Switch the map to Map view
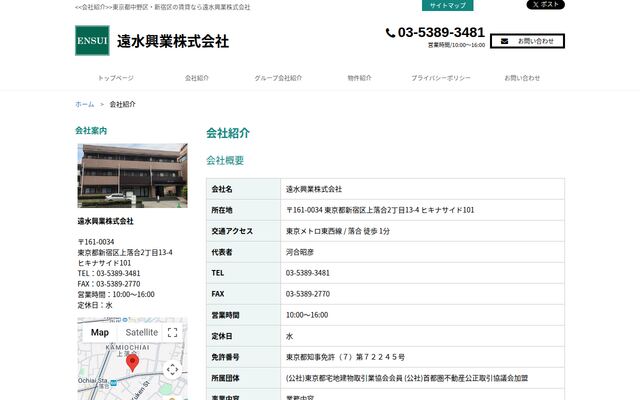640x400 pixels. pos(100,333)
